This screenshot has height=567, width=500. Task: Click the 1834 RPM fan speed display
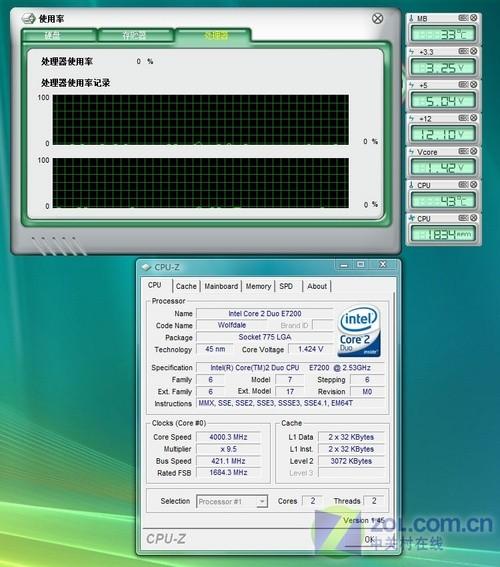(443, 235)
